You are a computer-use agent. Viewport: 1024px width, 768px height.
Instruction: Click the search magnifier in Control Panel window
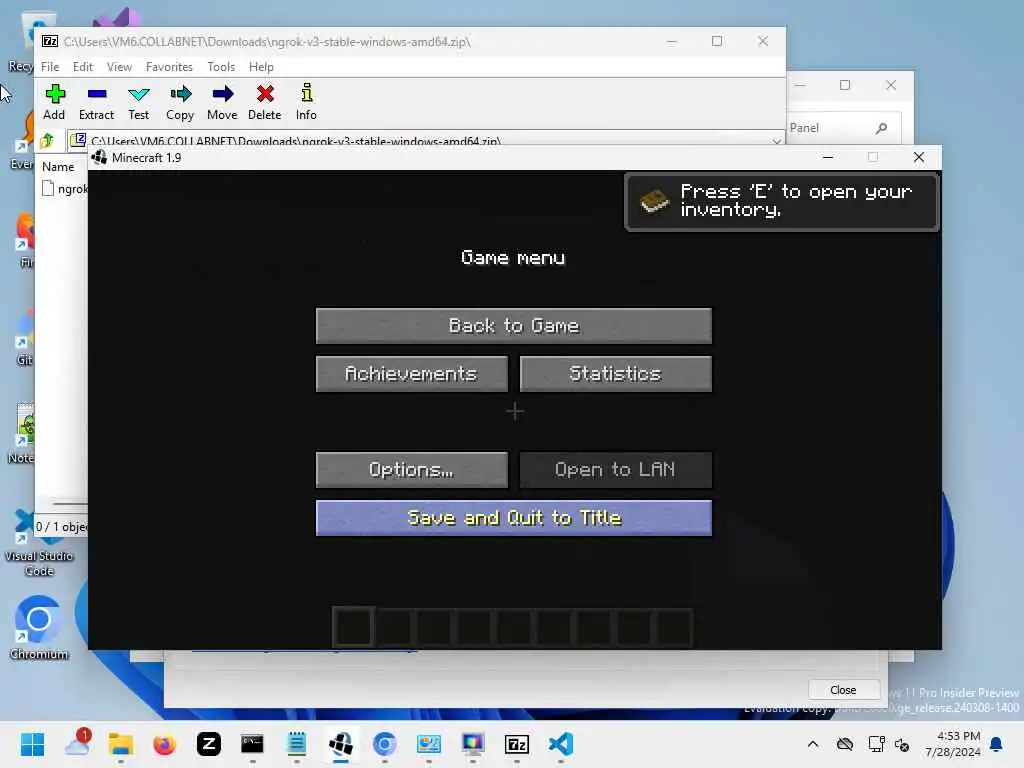point(881,128)
